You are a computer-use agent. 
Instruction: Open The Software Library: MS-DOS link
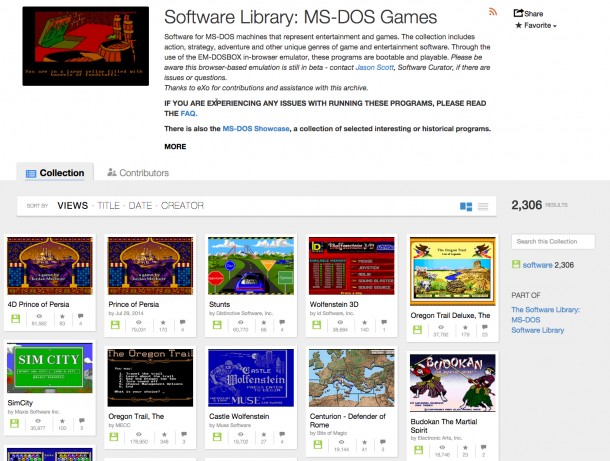point(545,315)
